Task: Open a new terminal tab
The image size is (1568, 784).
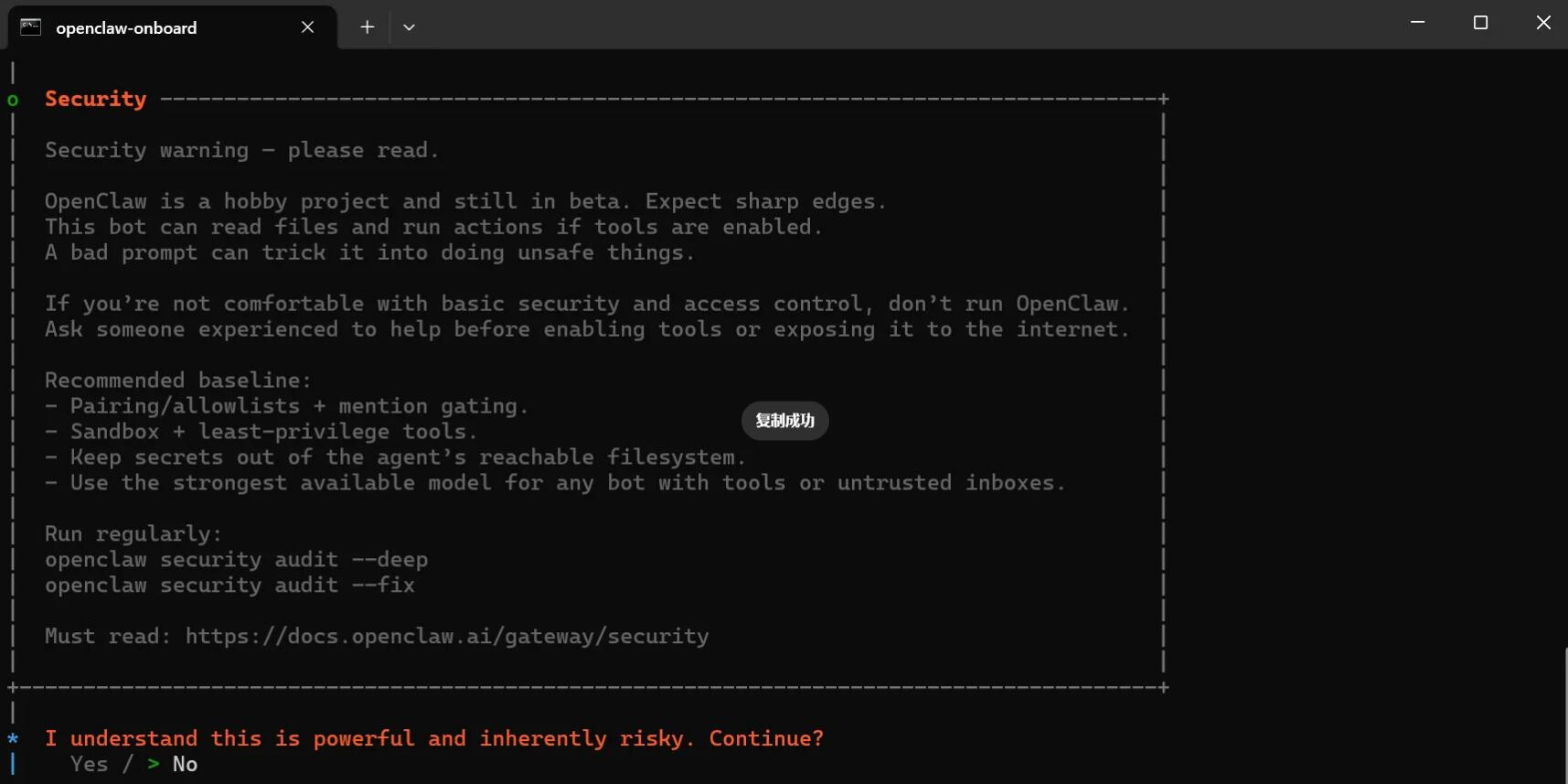Action: point(367,27)
